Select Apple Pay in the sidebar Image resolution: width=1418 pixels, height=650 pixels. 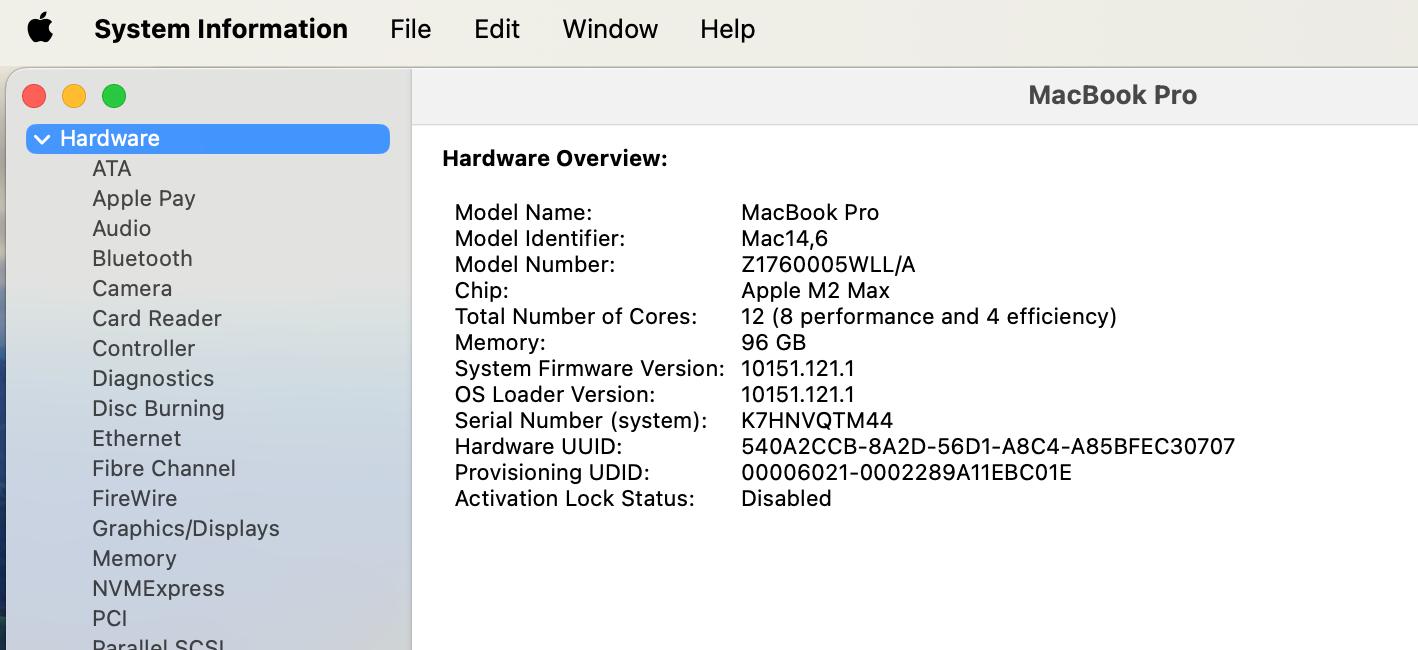pos(144,199)
